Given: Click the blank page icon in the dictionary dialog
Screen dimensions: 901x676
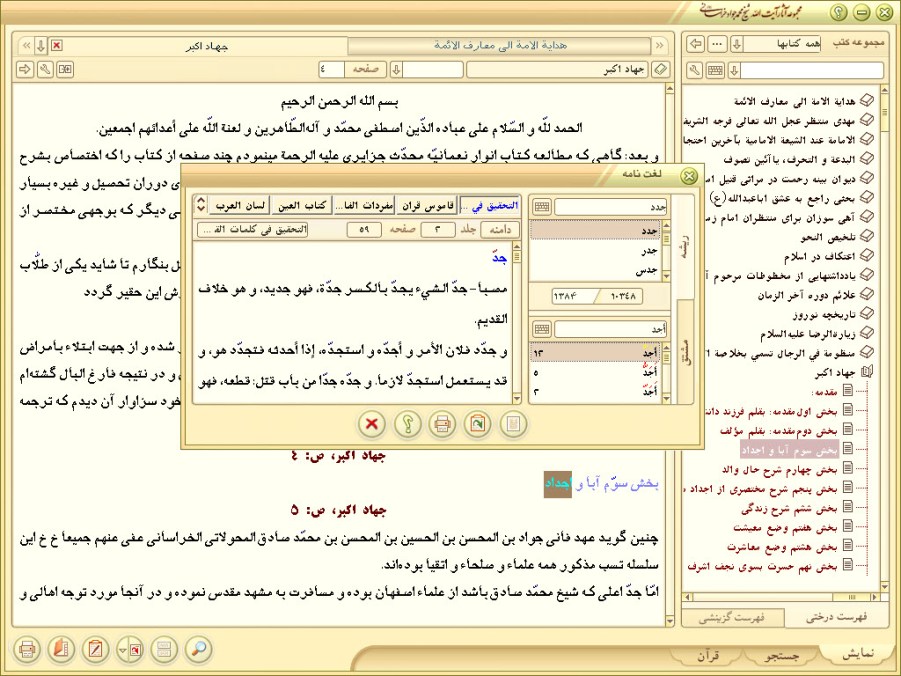Looking at the screenshot, I should point(513,424).
